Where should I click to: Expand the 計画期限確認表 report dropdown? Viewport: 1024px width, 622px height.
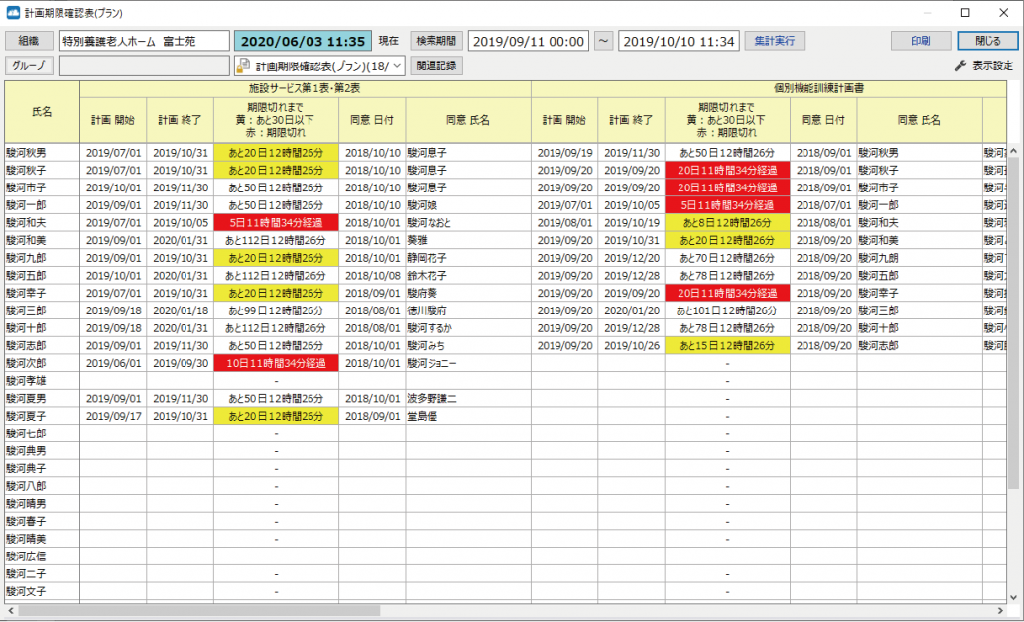click(x=396, y=66)
